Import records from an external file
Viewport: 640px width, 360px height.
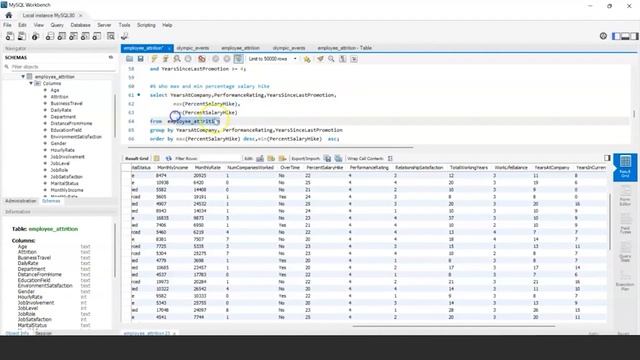click(338, 158)
